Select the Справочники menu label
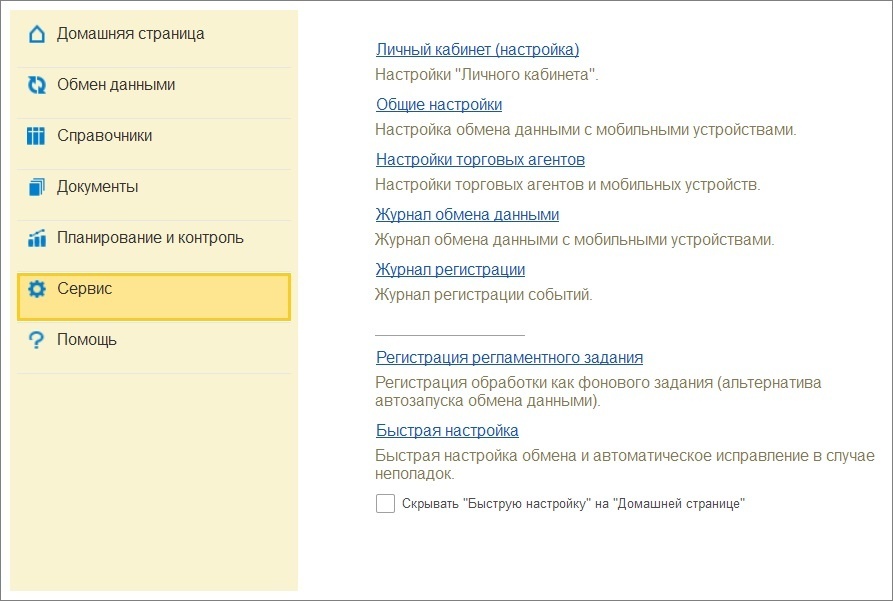893x601 pixels. [x=104, y=136]
